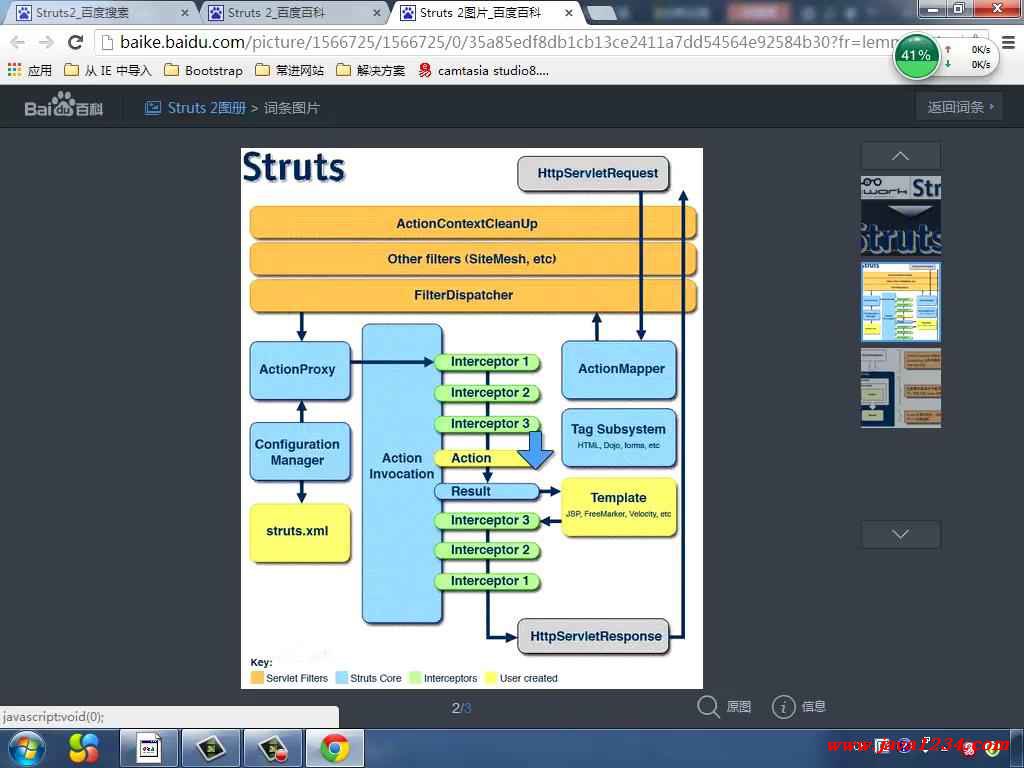
Task: Click the 信息 info circle icon
Action: pyautogui.click(x=783, y=707)
